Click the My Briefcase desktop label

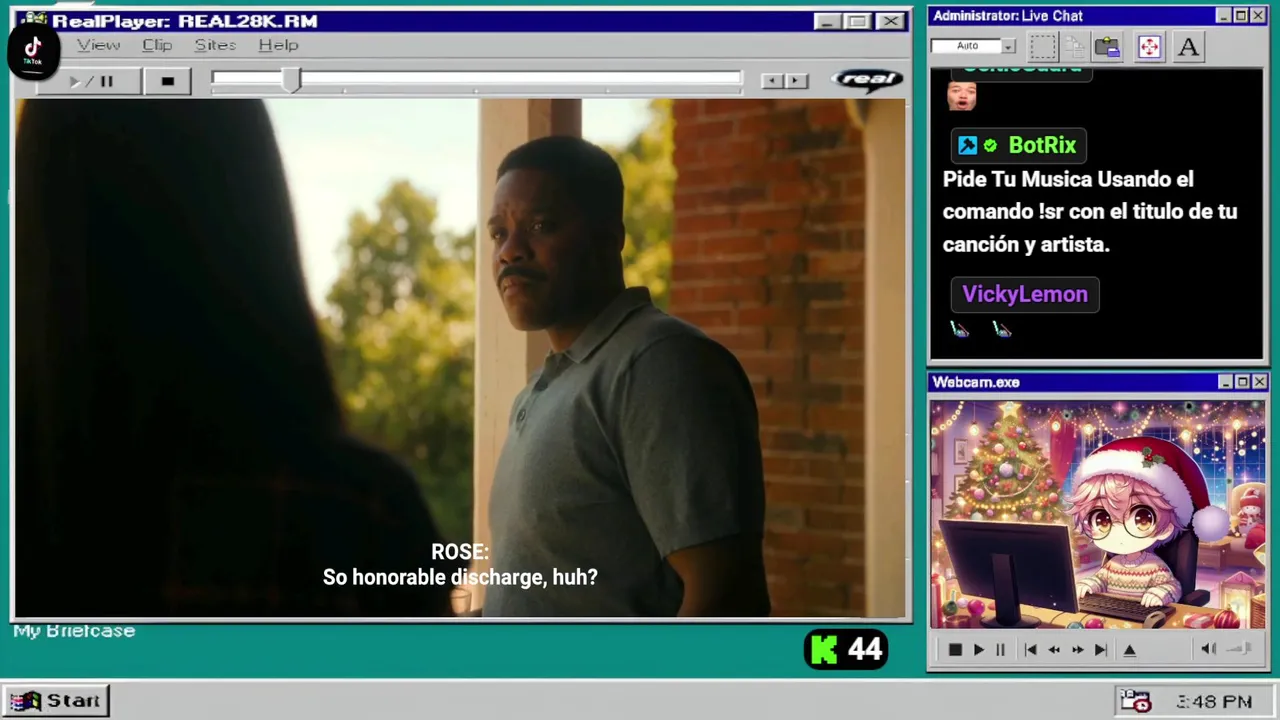point(74,631)
